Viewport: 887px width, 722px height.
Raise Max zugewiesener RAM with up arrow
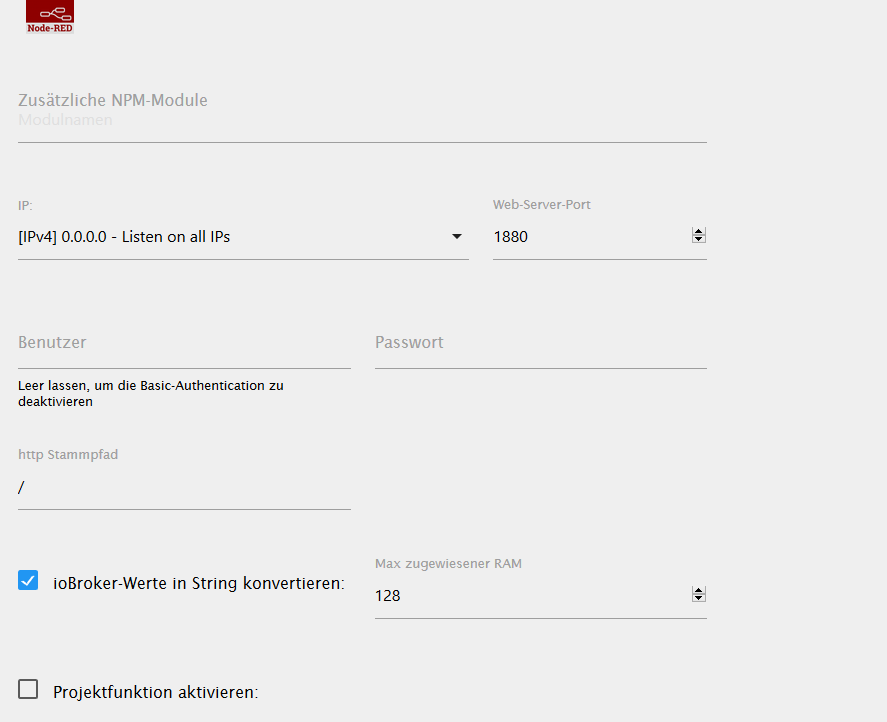click(x=699, y=591)
